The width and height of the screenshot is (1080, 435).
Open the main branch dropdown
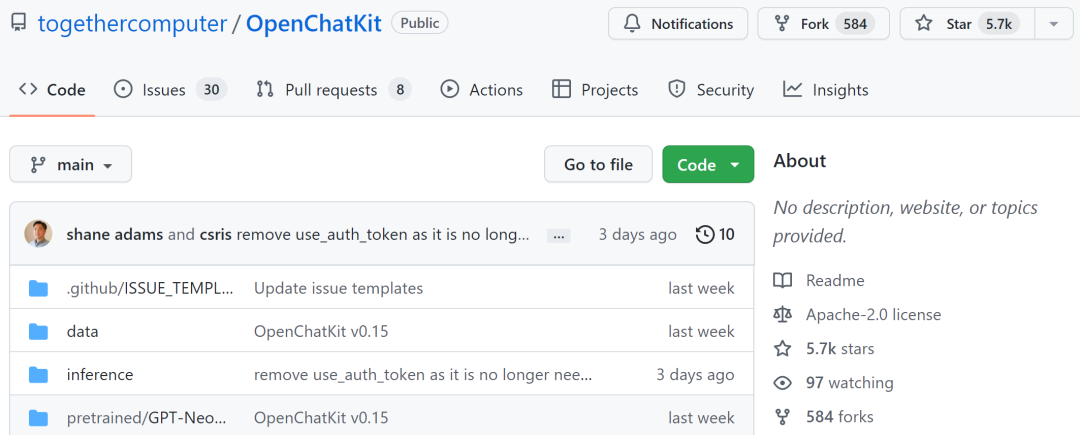[x=70, y=165]
